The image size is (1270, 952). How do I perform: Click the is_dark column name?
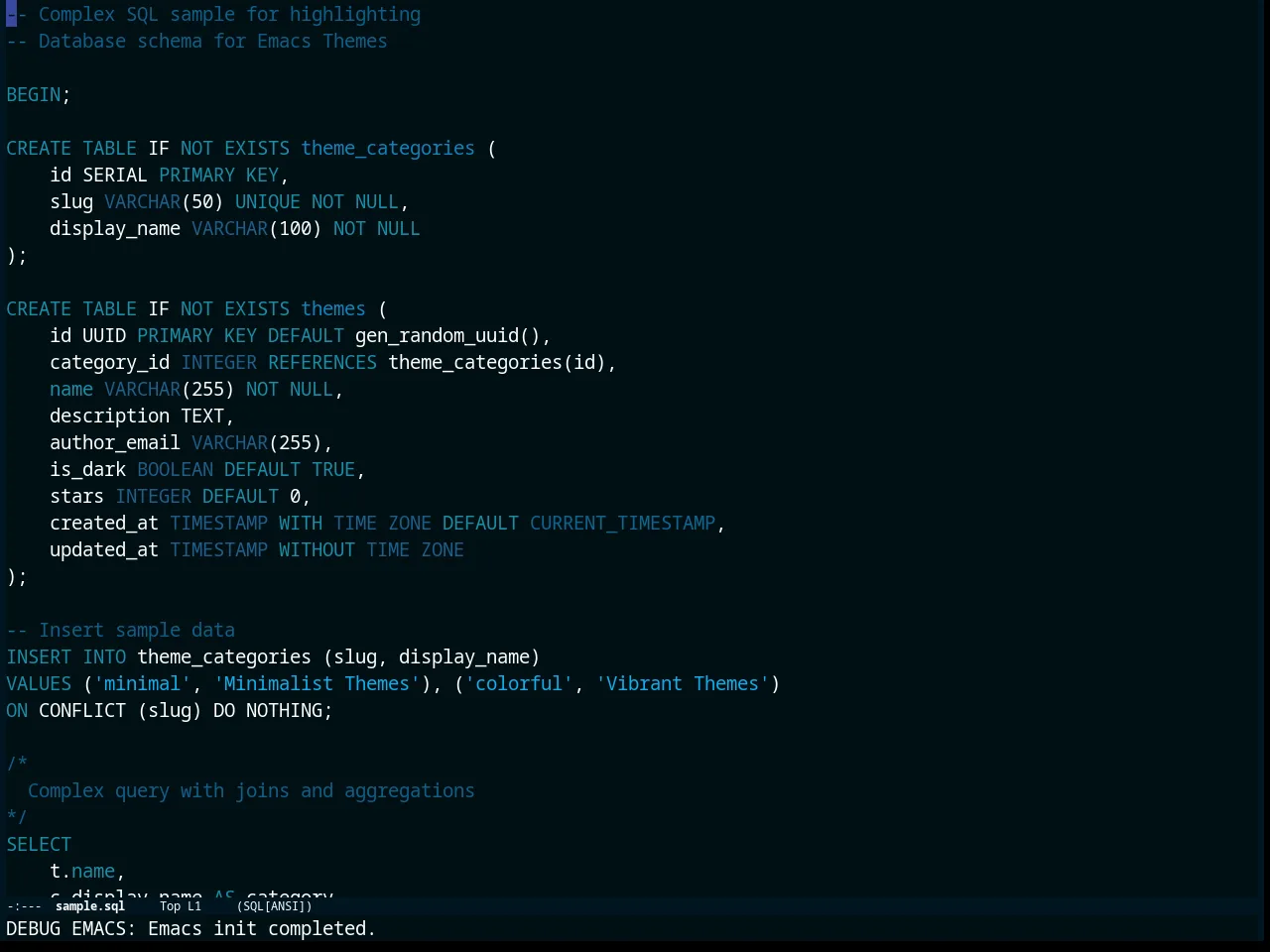point(88,470)
